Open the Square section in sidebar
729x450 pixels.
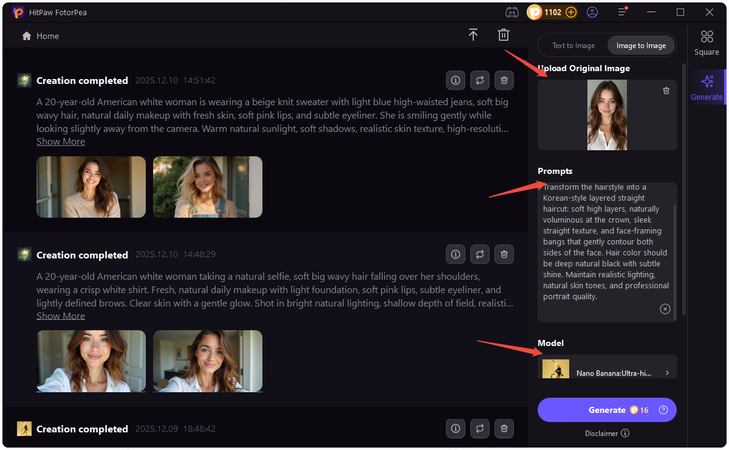(x=707, y=42)
